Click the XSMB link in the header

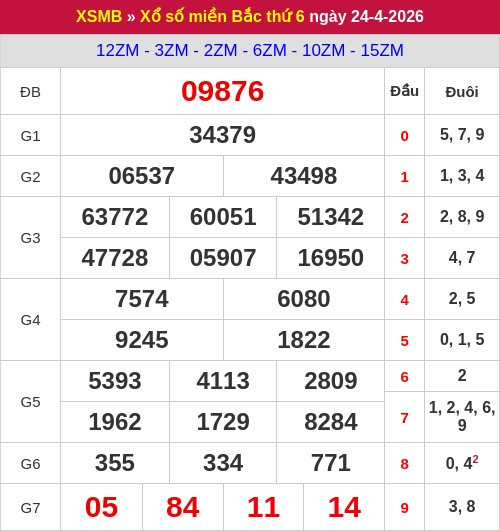pos(99,16)
